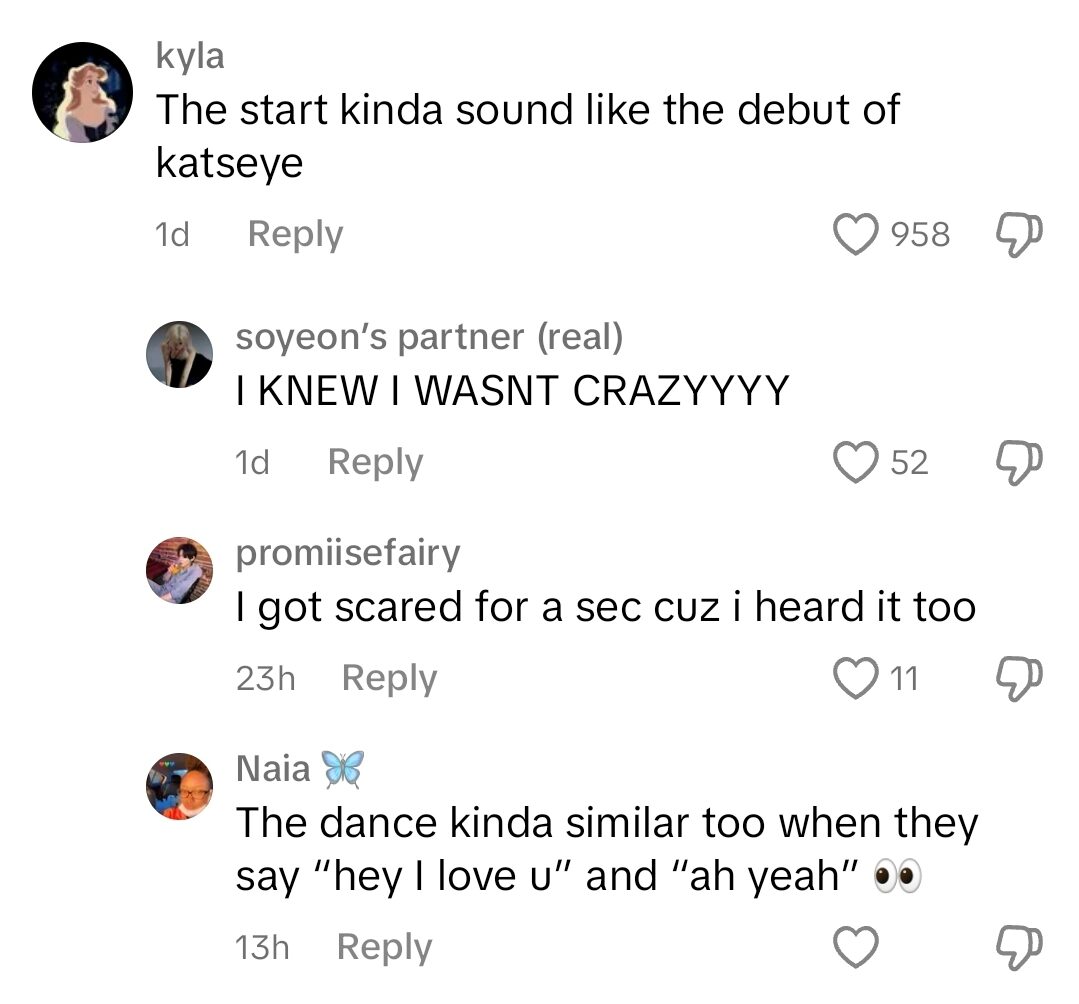
Task: Dislike soyeon's partner's comment
Action: click(1020, 461)
